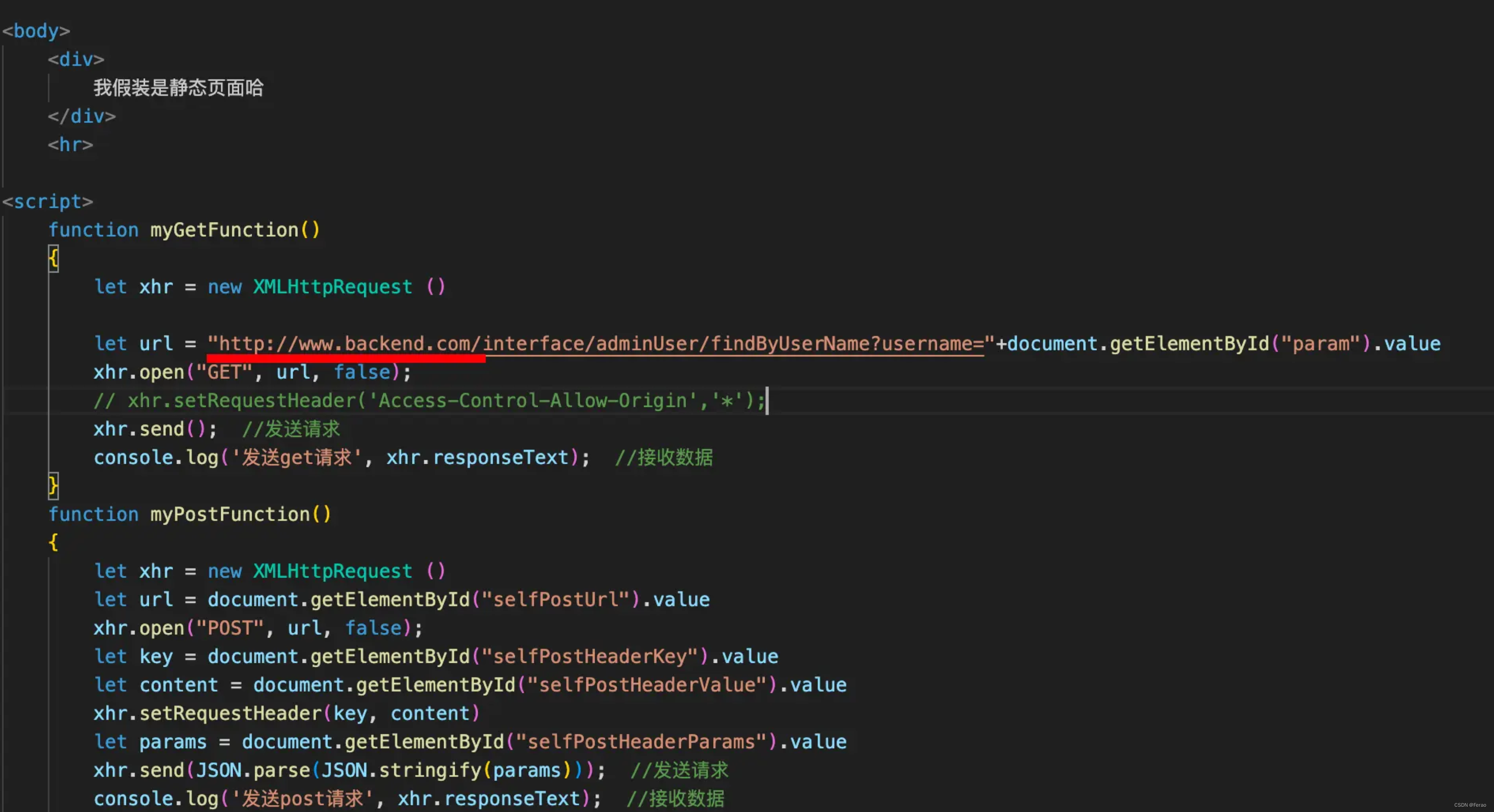Click the <hr> tag
Screen dimensions: 1494x812
70,144
